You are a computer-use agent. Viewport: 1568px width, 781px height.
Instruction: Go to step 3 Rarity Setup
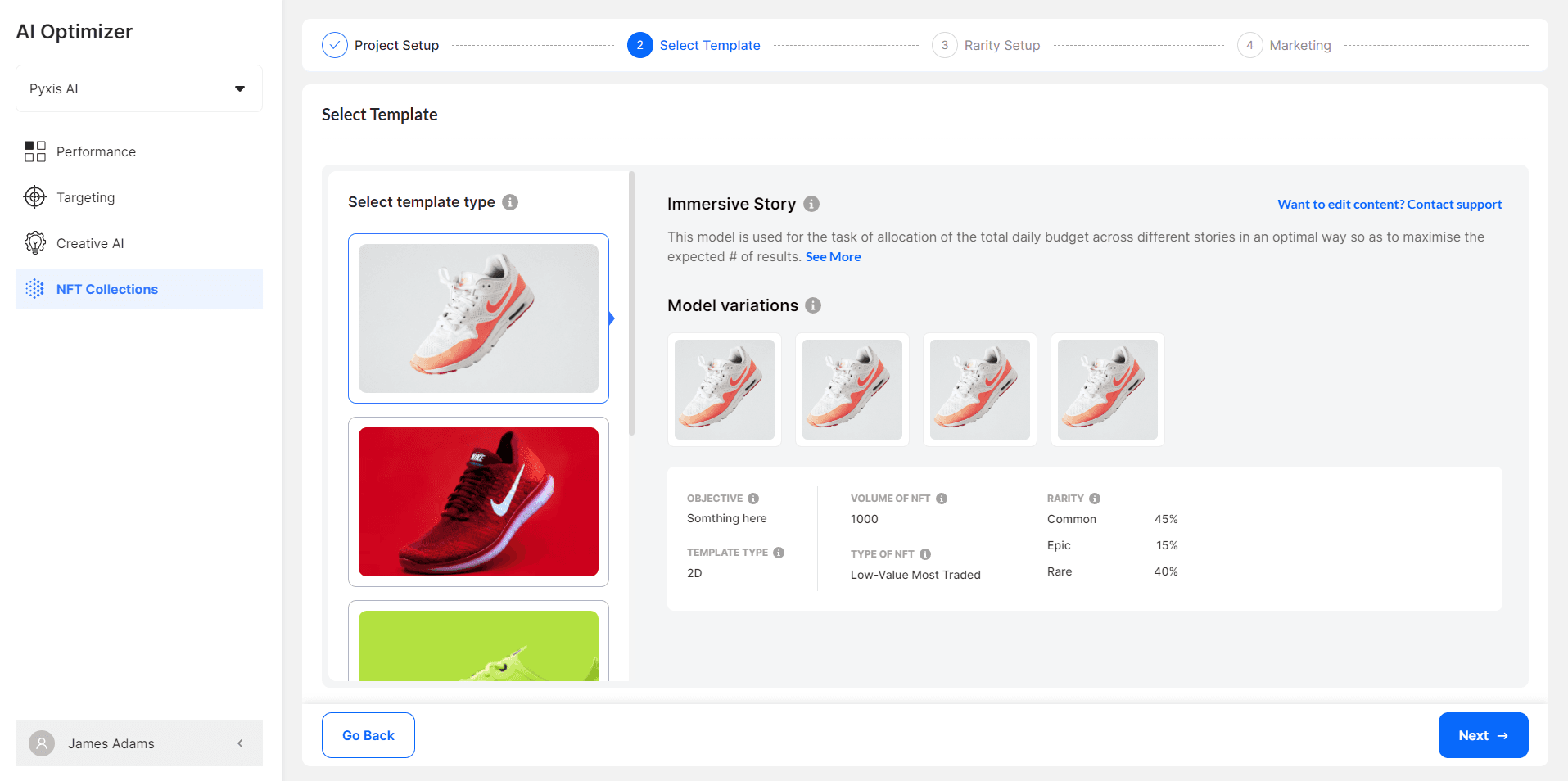(x=986, y=45)
